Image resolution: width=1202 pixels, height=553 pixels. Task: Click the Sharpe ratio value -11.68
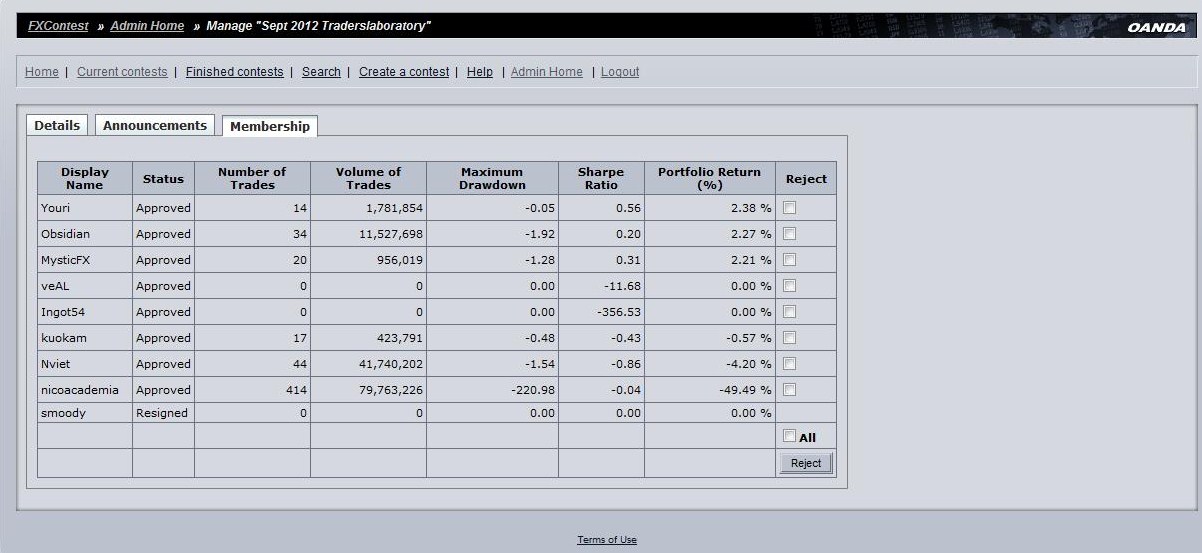[622, 286]
